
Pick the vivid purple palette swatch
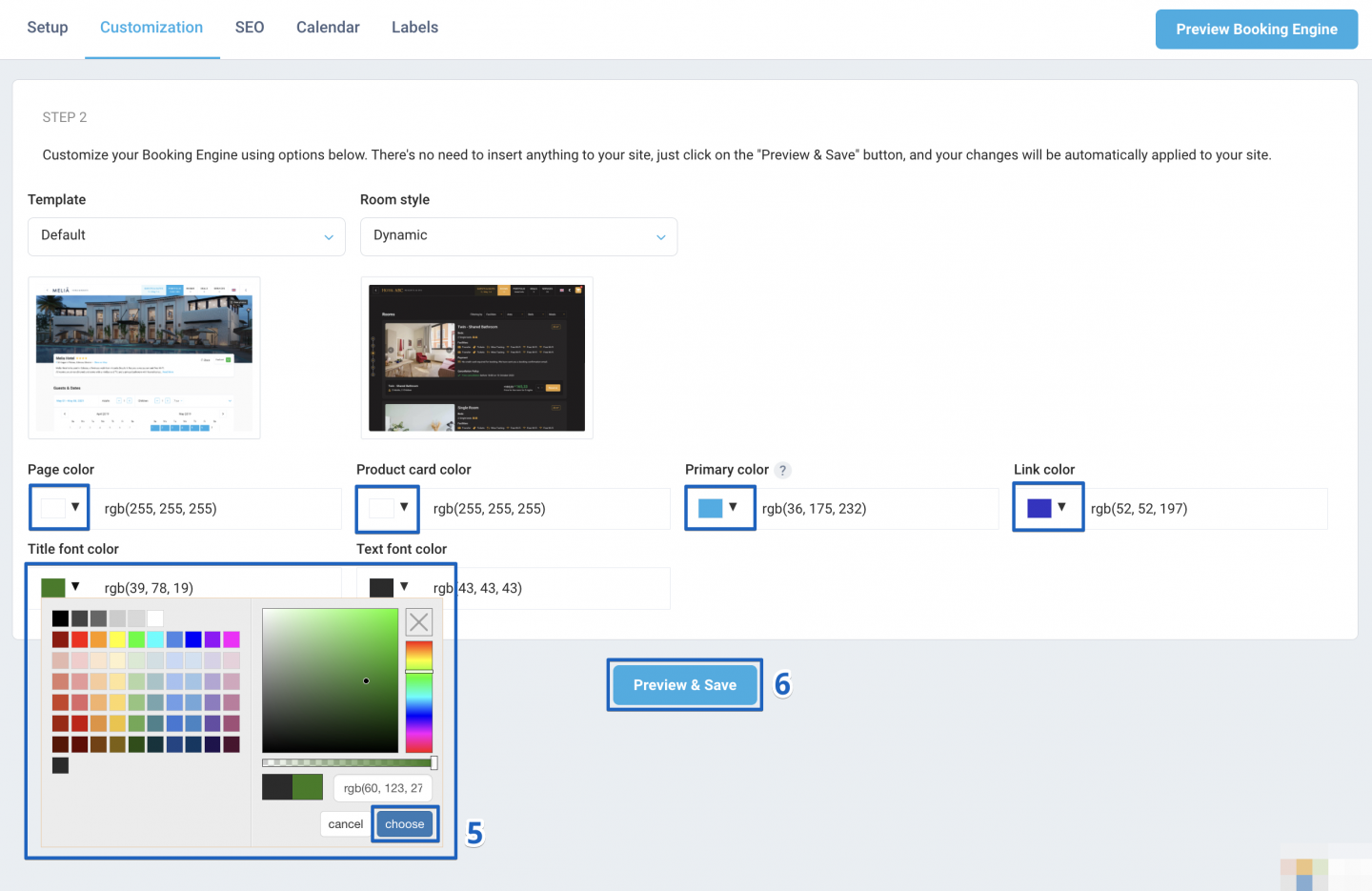pos(212,639)
